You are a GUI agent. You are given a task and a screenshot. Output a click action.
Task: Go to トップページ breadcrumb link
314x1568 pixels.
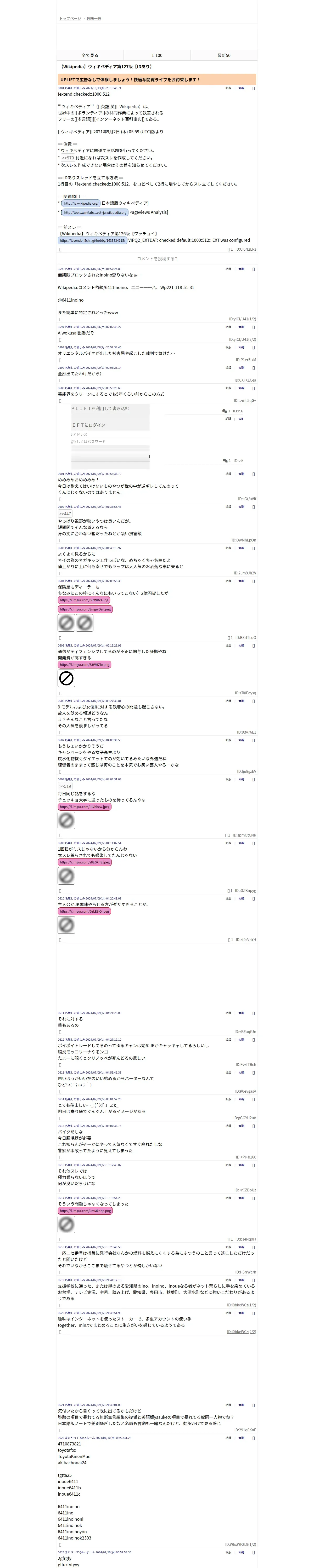[70, 19]
